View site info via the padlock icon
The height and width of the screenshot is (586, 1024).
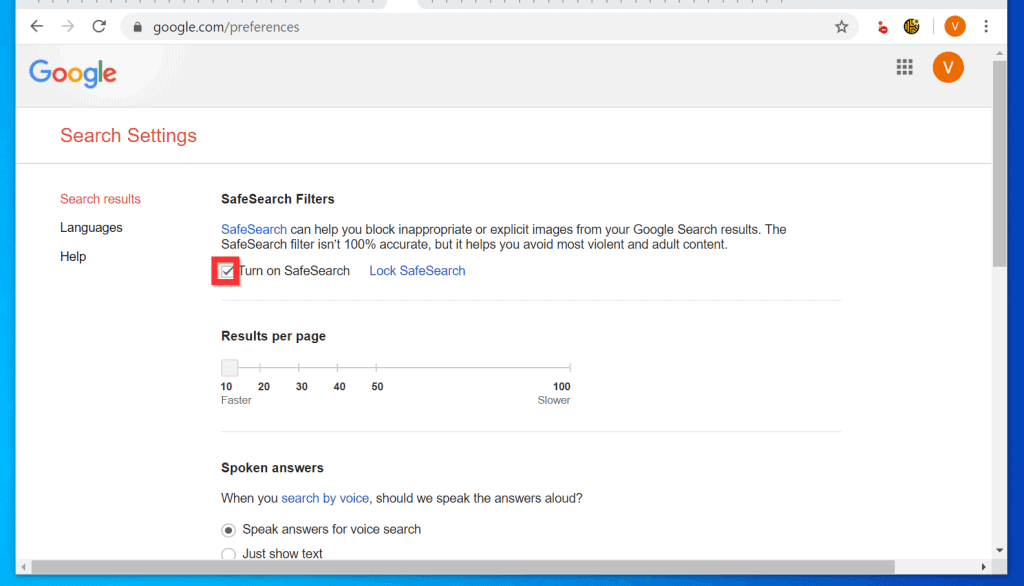click(x=137, y=27)
